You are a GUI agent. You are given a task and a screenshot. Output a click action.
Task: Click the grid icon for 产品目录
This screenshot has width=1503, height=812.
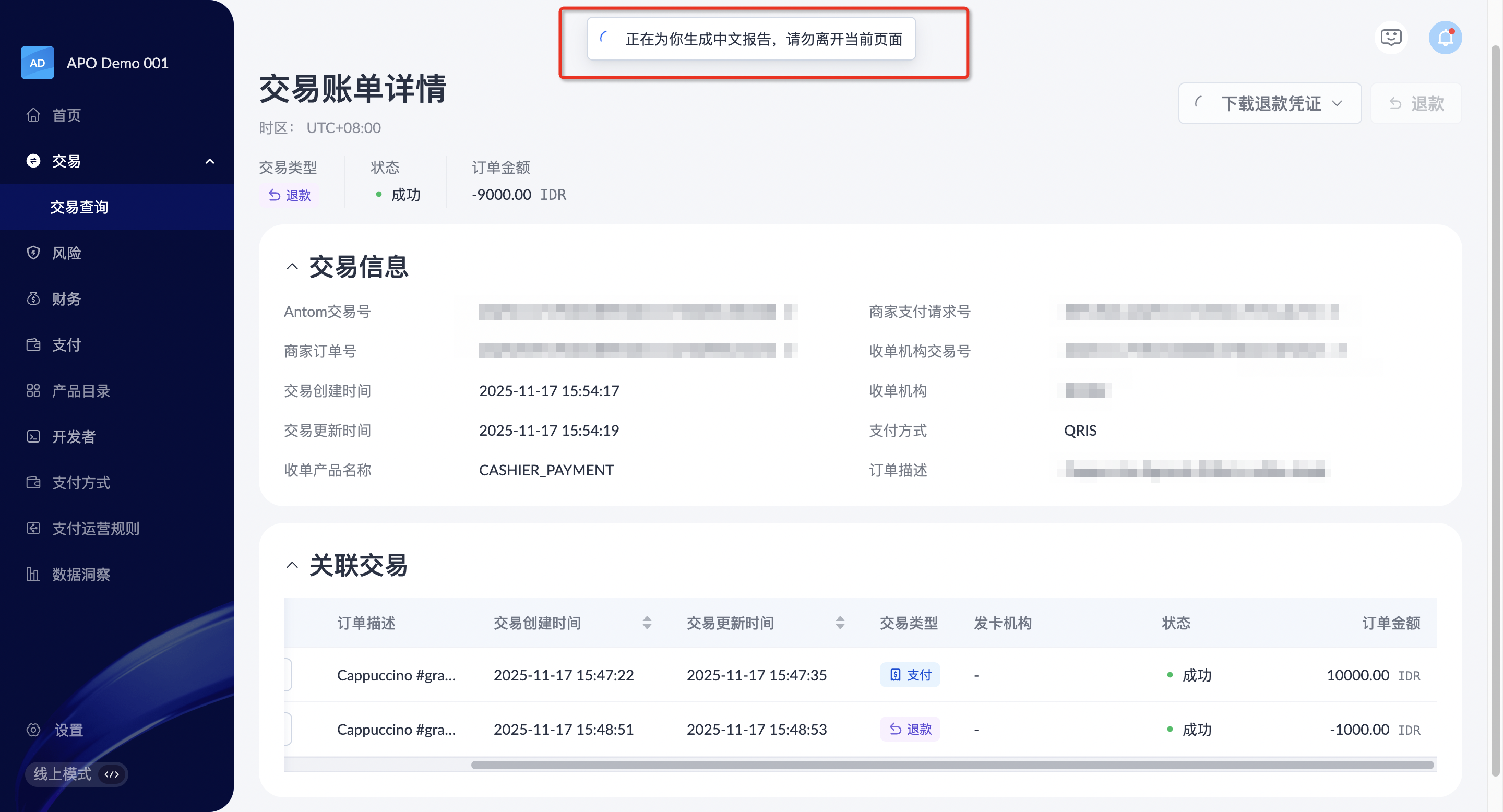click(33, 390)
